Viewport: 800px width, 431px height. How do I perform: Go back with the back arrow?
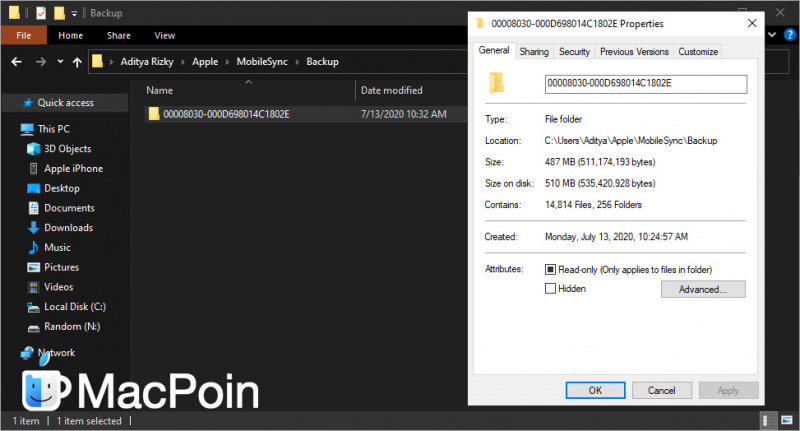pyautogui.click(x=16, y=62)
